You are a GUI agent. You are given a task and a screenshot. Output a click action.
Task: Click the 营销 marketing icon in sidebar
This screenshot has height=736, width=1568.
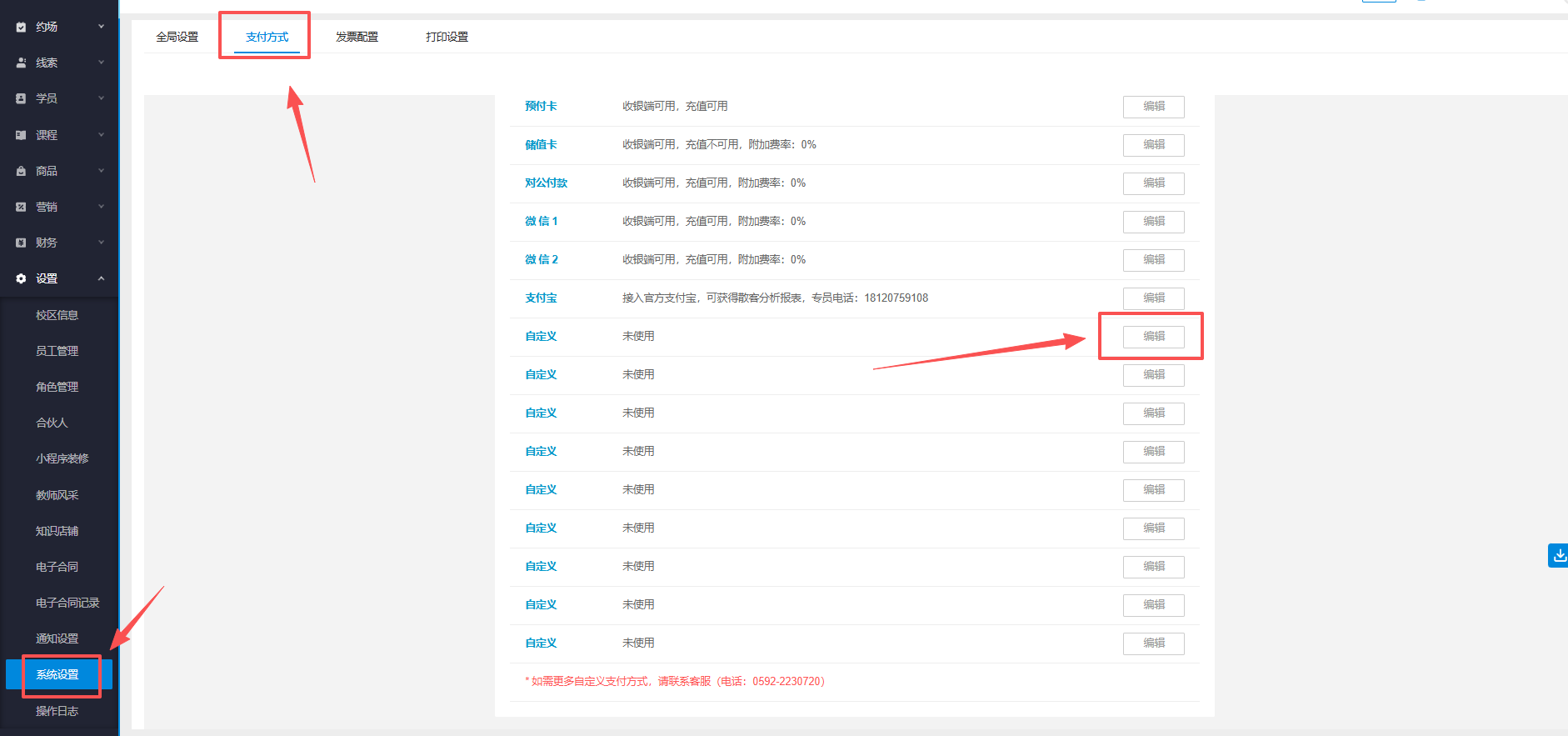pos(21,207)
